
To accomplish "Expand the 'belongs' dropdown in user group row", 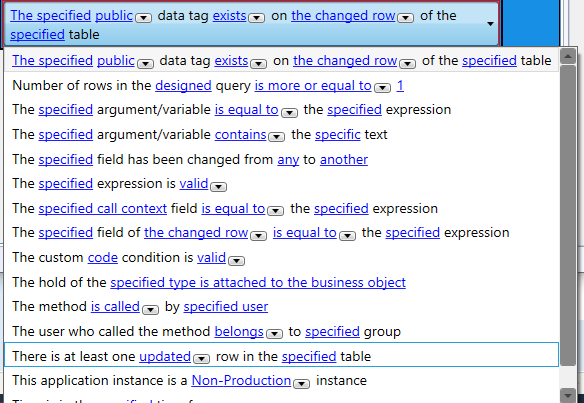I will (275, 334).
